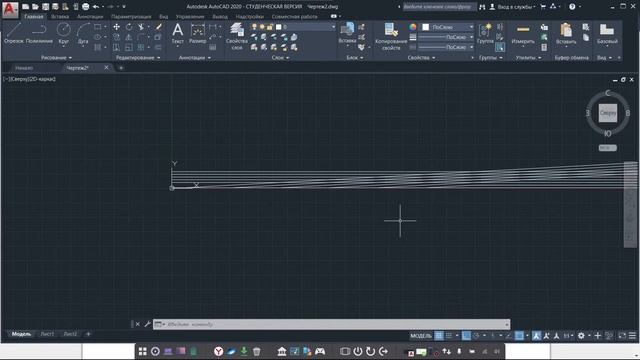The width and height of the screenshot is (640, 360).
Task: Toggle layer lock padlock icon
Action: pyautogui.click(x=270, y=27)
